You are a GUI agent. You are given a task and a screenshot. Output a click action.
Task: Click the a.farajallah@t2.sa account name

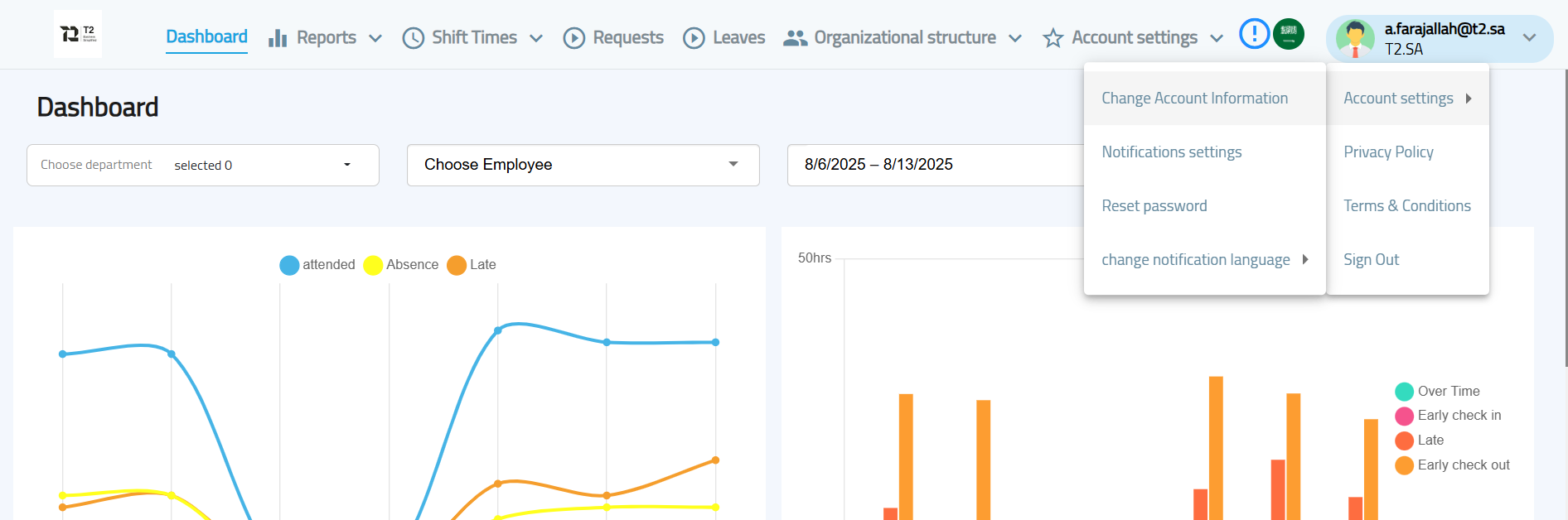pos(1445,29)
